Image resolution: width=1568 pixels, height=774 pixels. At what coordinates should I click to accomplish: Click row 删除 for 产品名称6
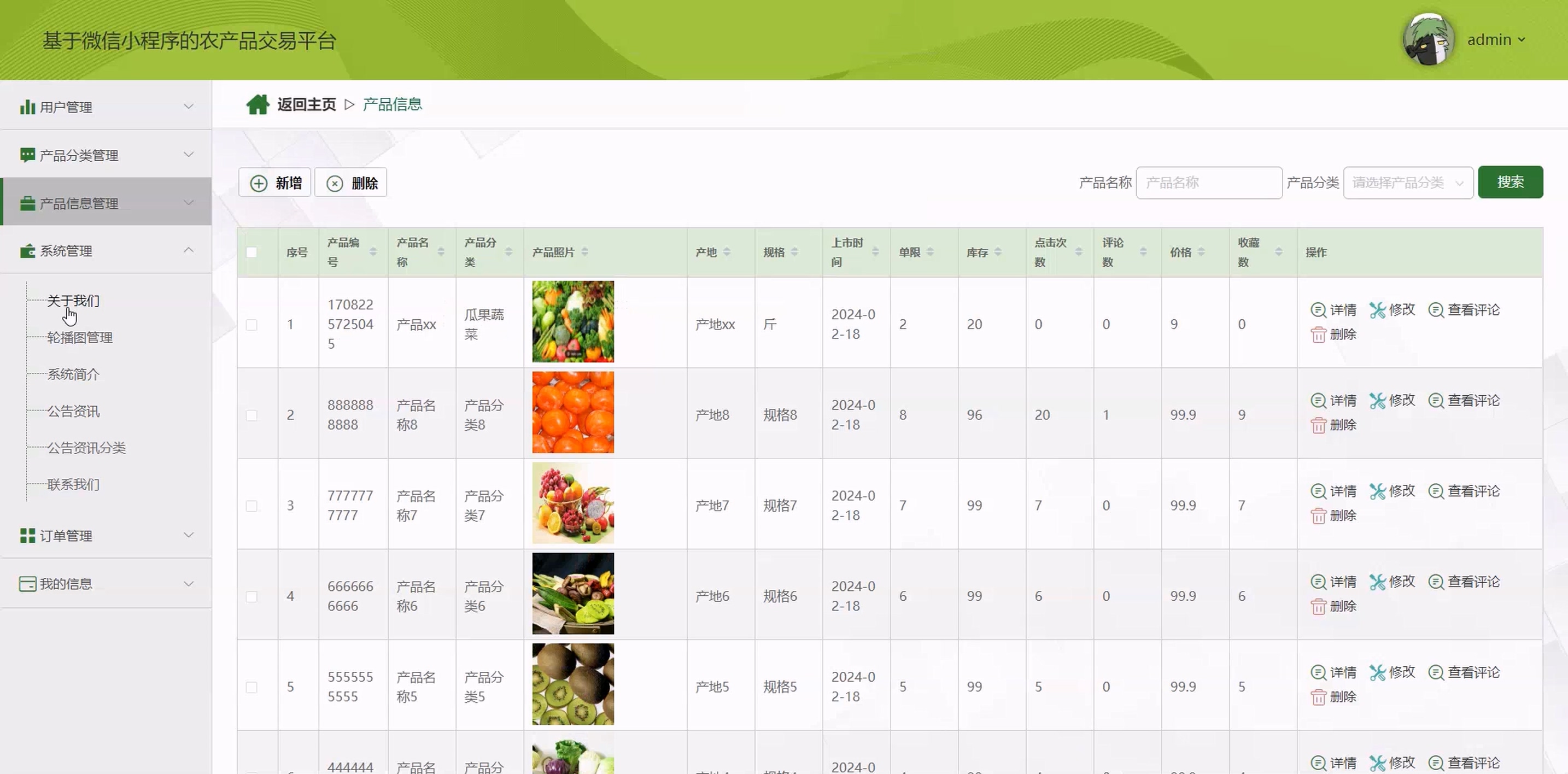(1333, 607)
